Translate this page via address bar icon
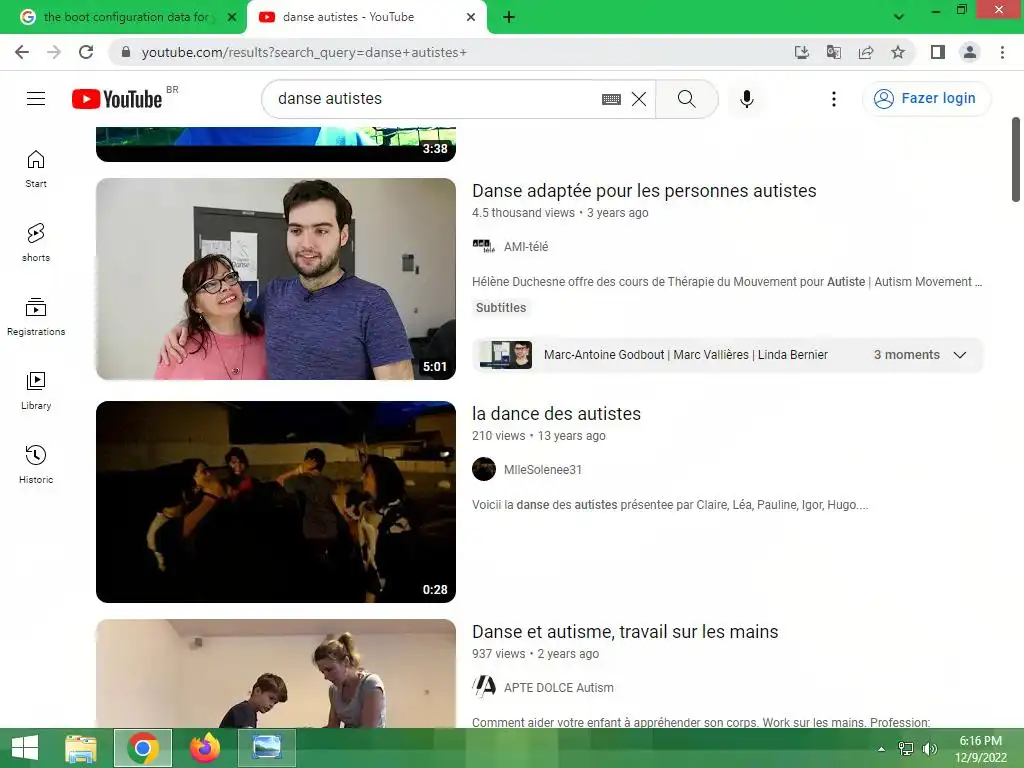The height and width of the screenshot is (768, 1024). pyautogui.click(x=833, y=52)
